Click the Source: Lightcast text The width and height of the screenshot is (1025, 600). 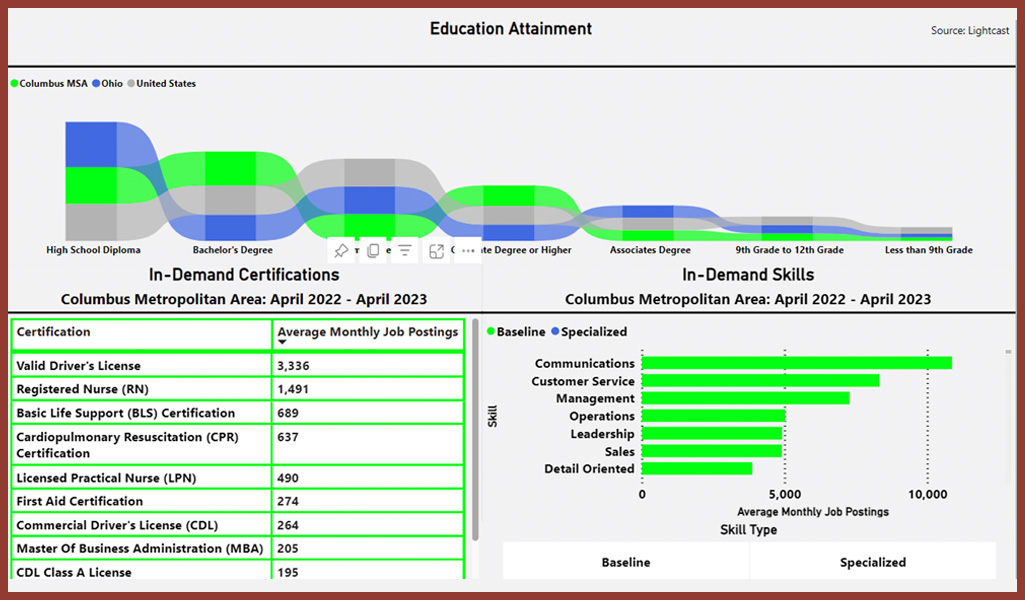[x=970, y=30]
